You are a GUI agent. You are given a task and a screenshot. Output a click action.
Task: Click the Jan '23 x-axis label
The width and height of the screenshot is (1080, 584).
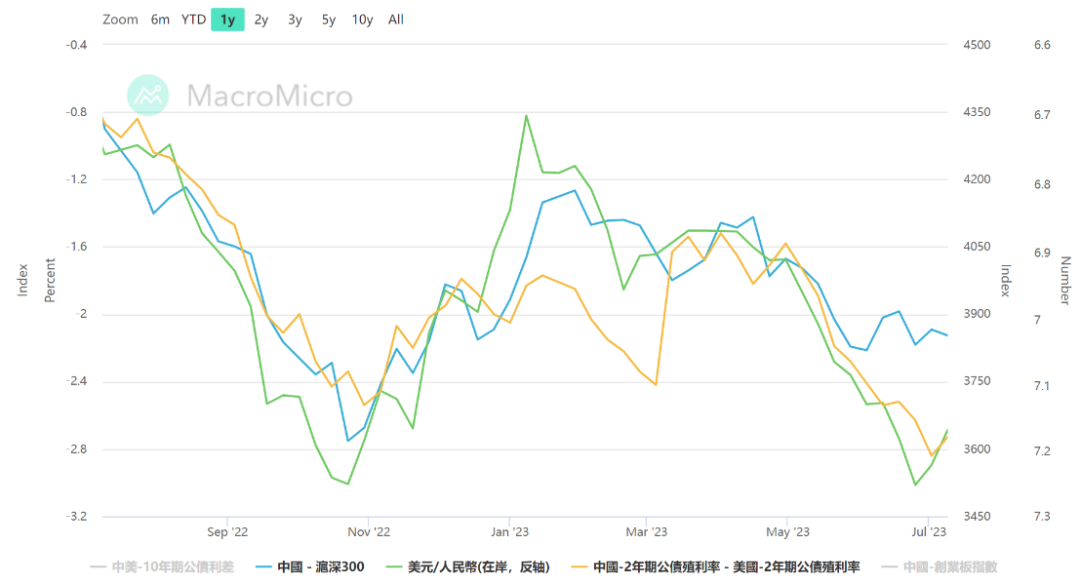510,532
